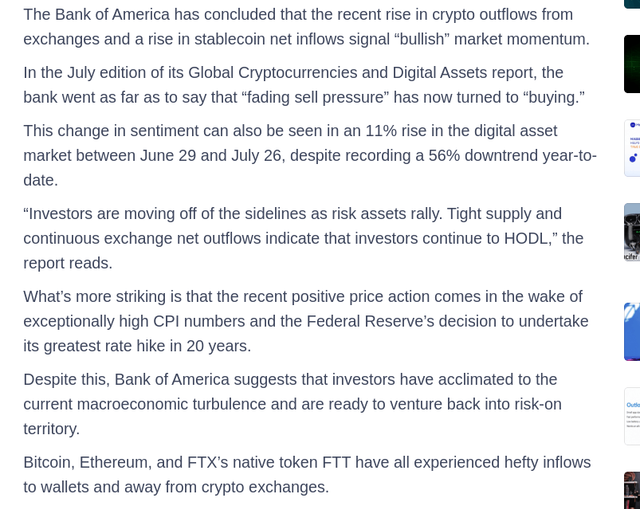
Task: Open the dark red thumbnail at bottom
Action: [x=632, y=490]
